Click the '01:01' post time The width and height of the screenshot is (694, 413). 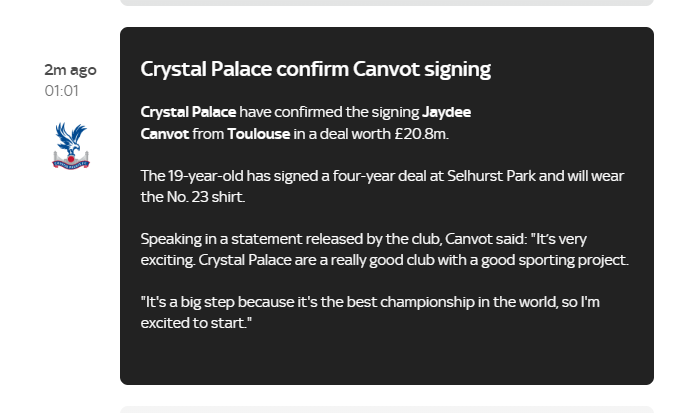click(x=62, y=91)
